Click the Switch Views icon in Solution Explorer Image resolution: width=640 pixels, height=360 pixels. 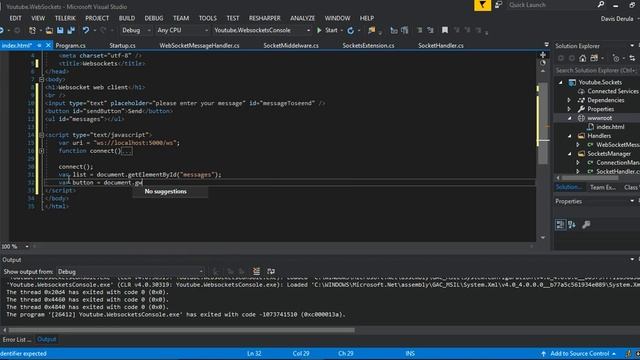tap(594, 58)
